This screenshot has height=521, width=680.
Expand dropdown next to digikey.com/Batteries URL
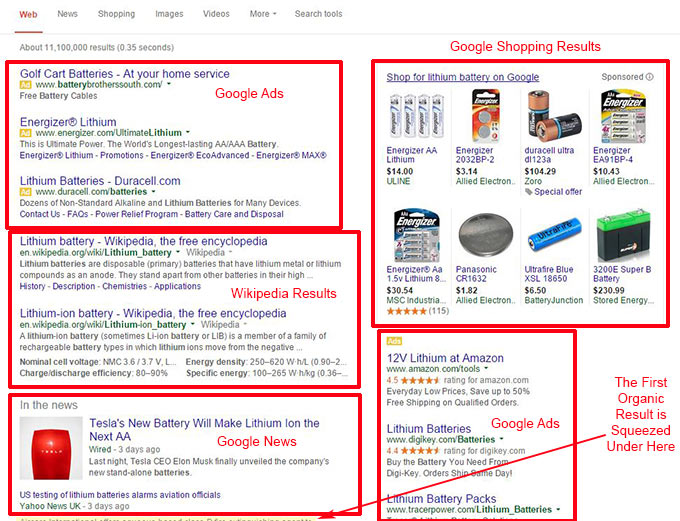[501, 439]
